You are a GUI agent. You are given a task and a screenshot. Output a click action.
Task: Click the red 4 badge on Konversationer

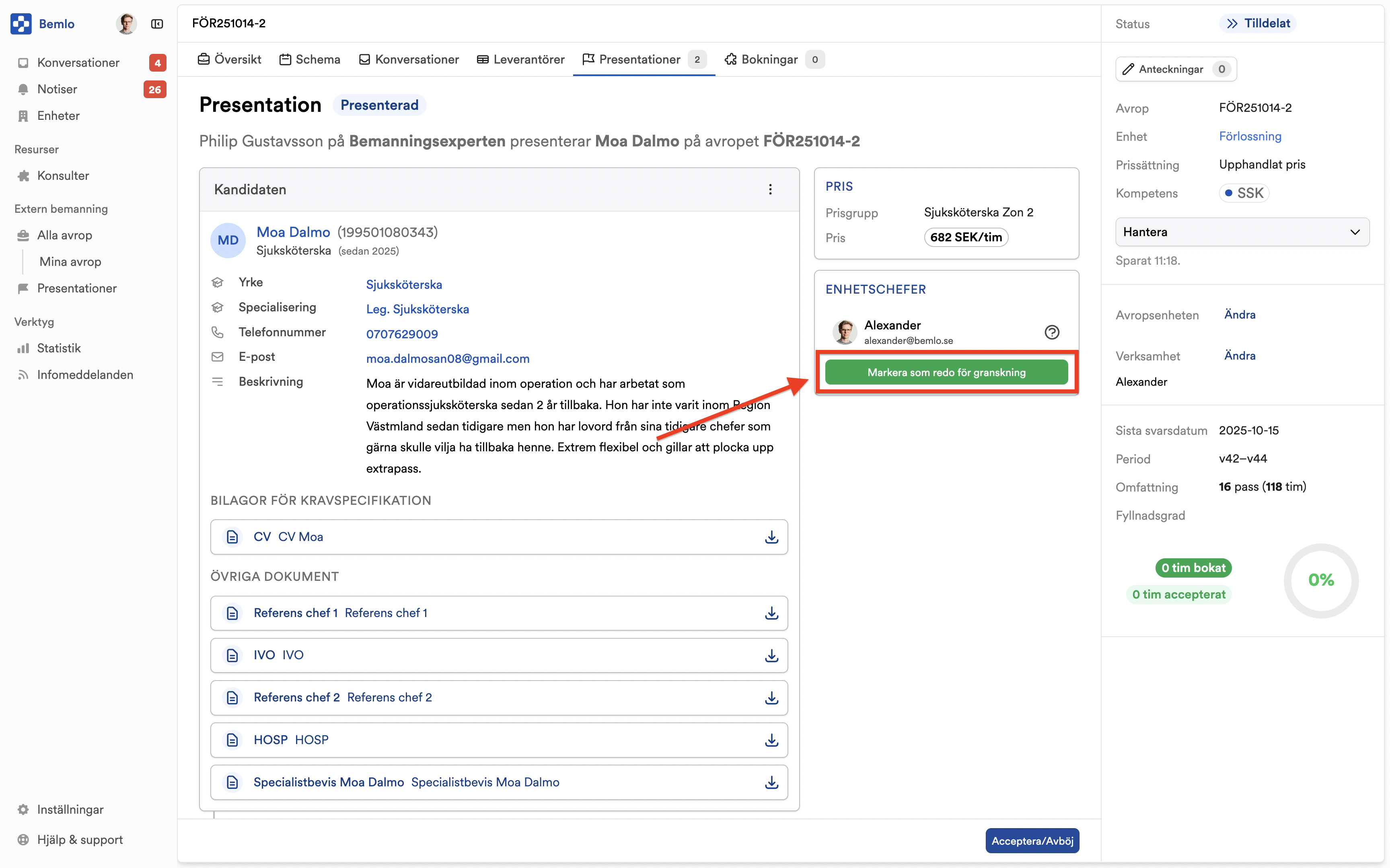[x=157, y=63]
